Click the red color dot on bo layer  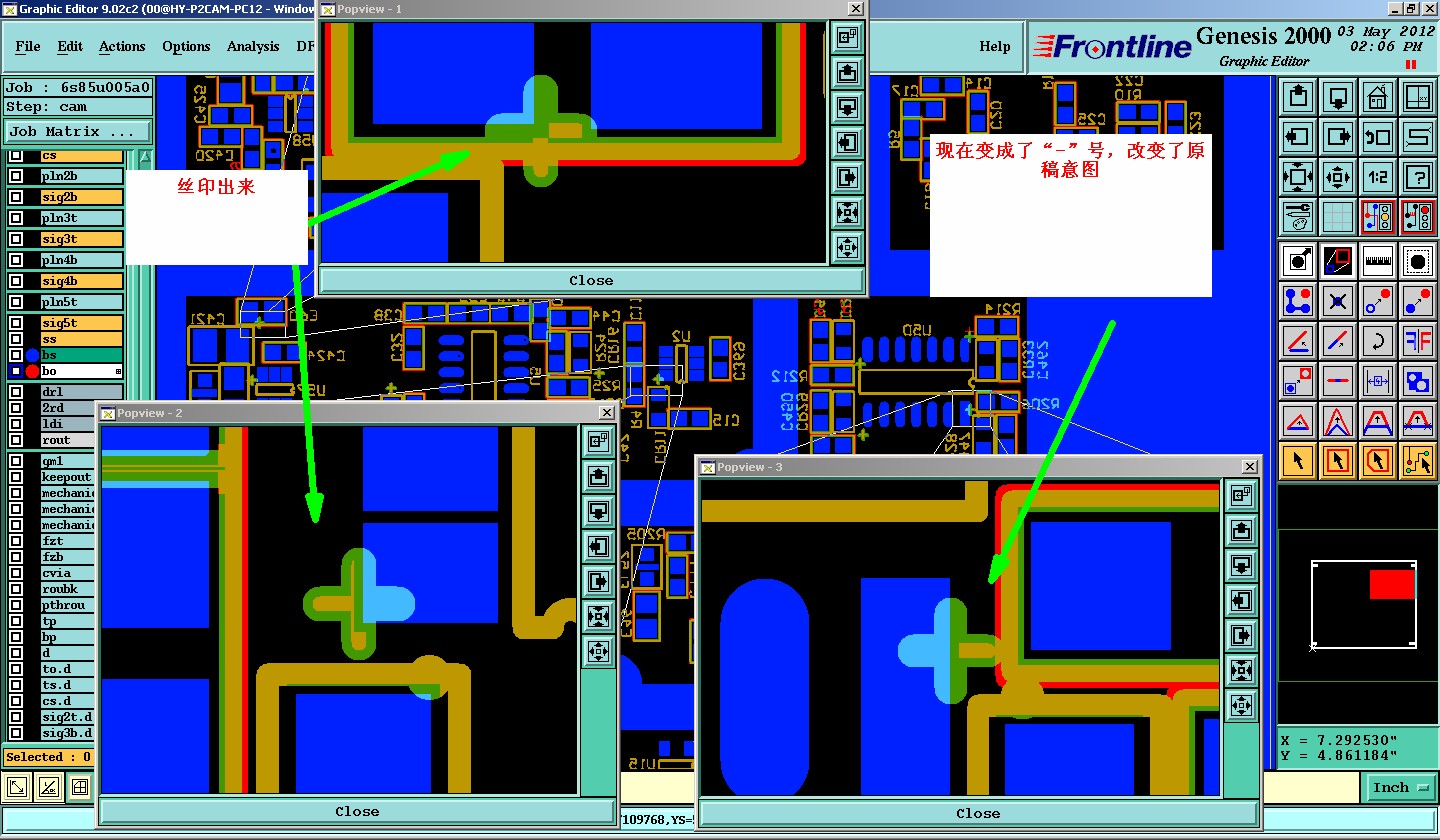pos(32,371)
